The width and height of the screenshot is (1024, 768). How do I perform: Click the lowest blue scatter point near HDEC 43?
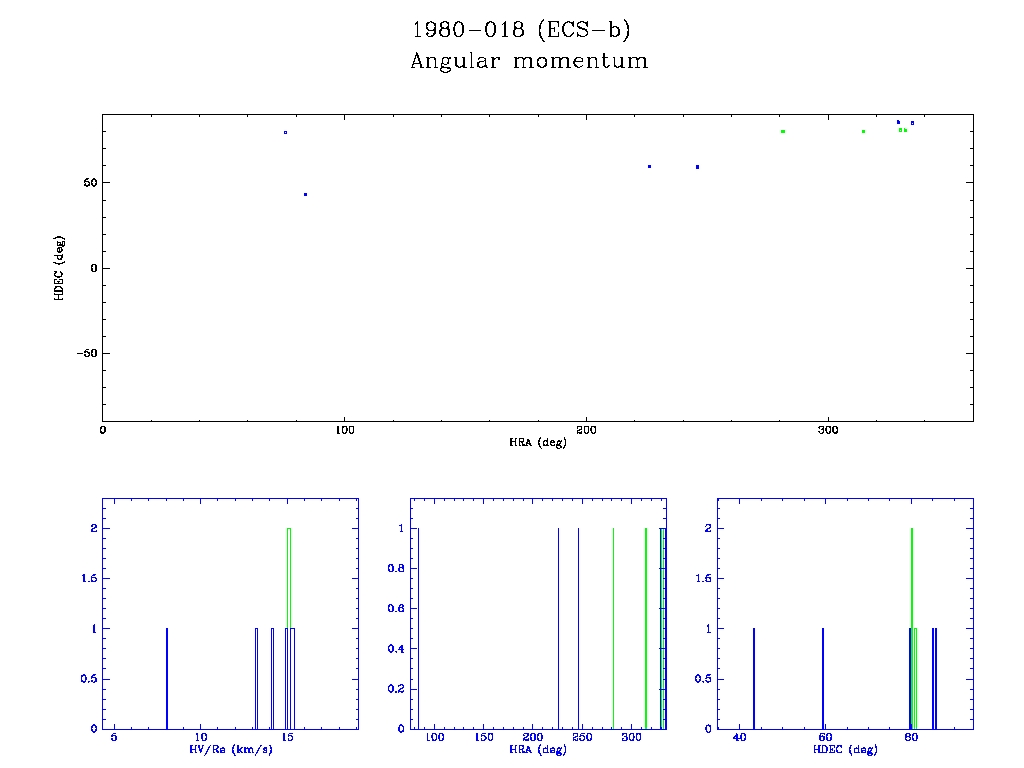pos(305,194)
